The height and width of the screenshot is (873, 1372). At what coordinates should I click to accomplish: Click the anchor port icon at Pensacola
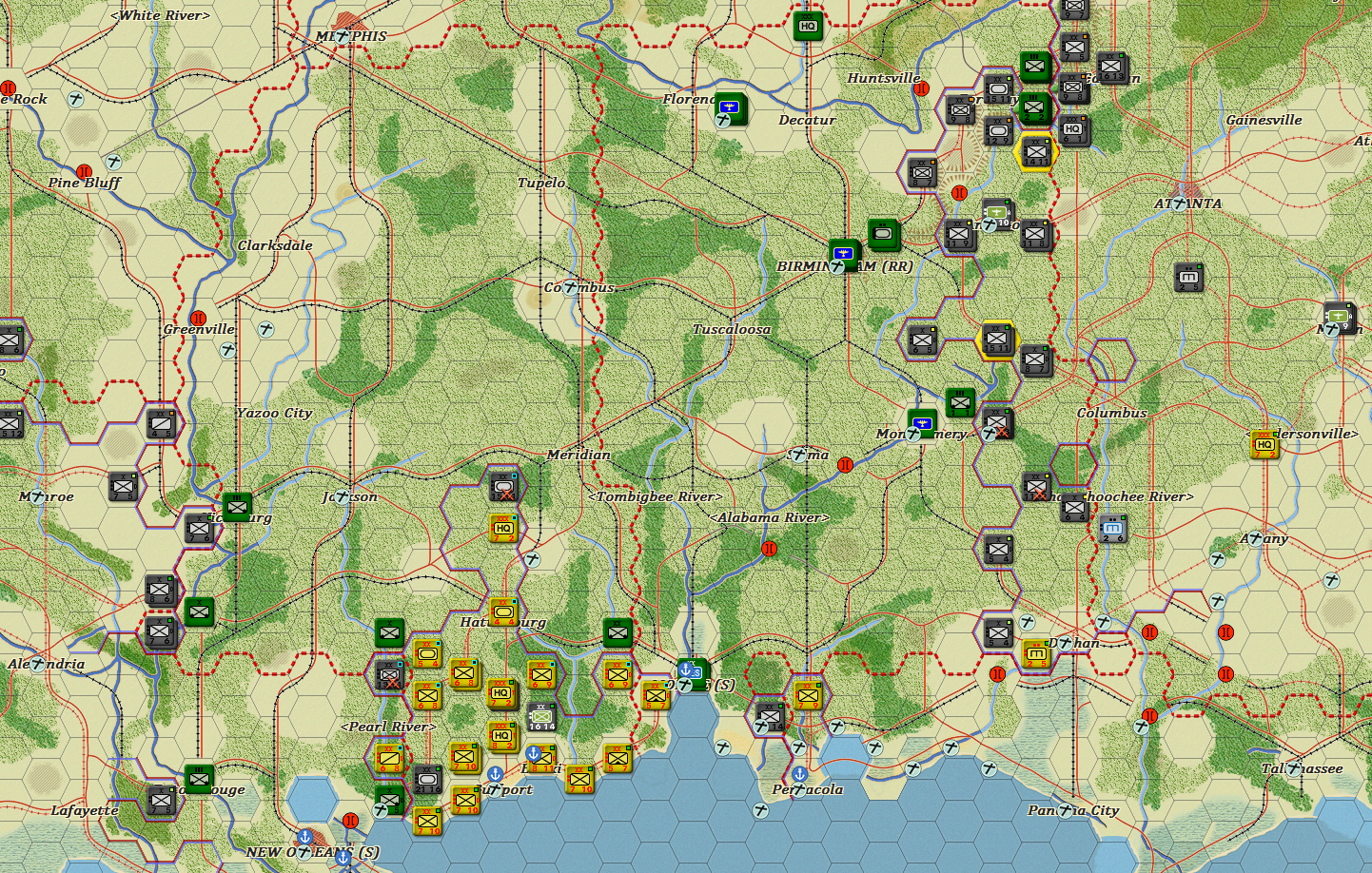pyautogui.click(x=799, y=774)
